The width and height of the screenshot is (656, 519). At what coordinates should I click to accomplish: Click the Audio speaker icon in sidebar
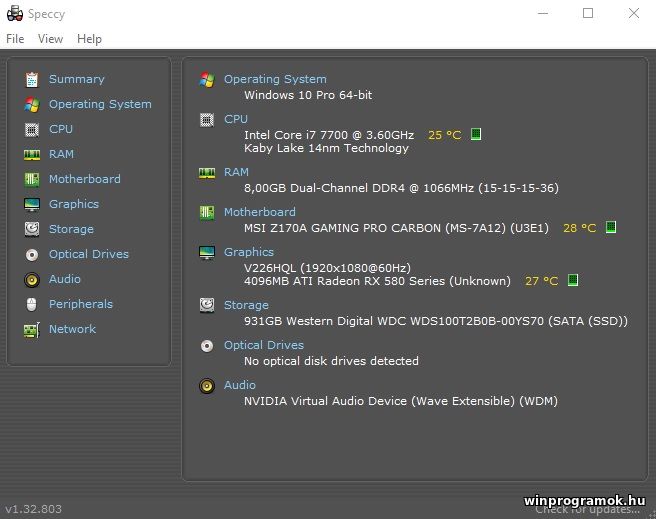[32, 279]
